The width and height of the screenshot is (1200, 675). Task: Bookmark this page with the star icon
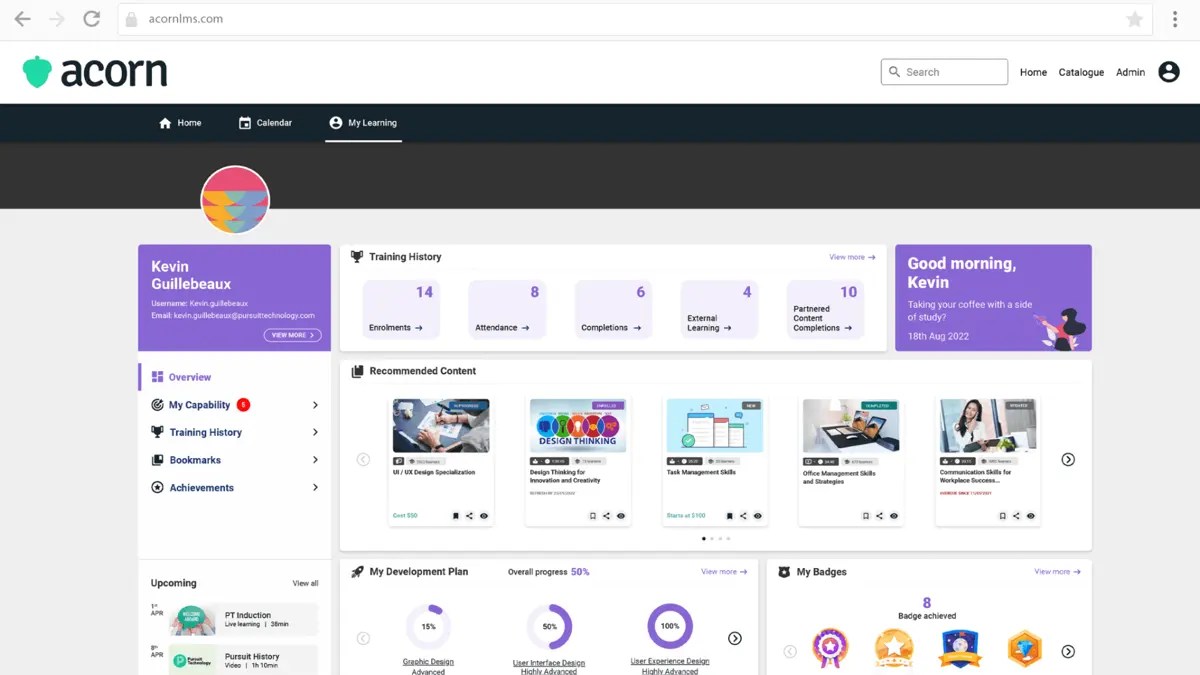click(1134, 19)
